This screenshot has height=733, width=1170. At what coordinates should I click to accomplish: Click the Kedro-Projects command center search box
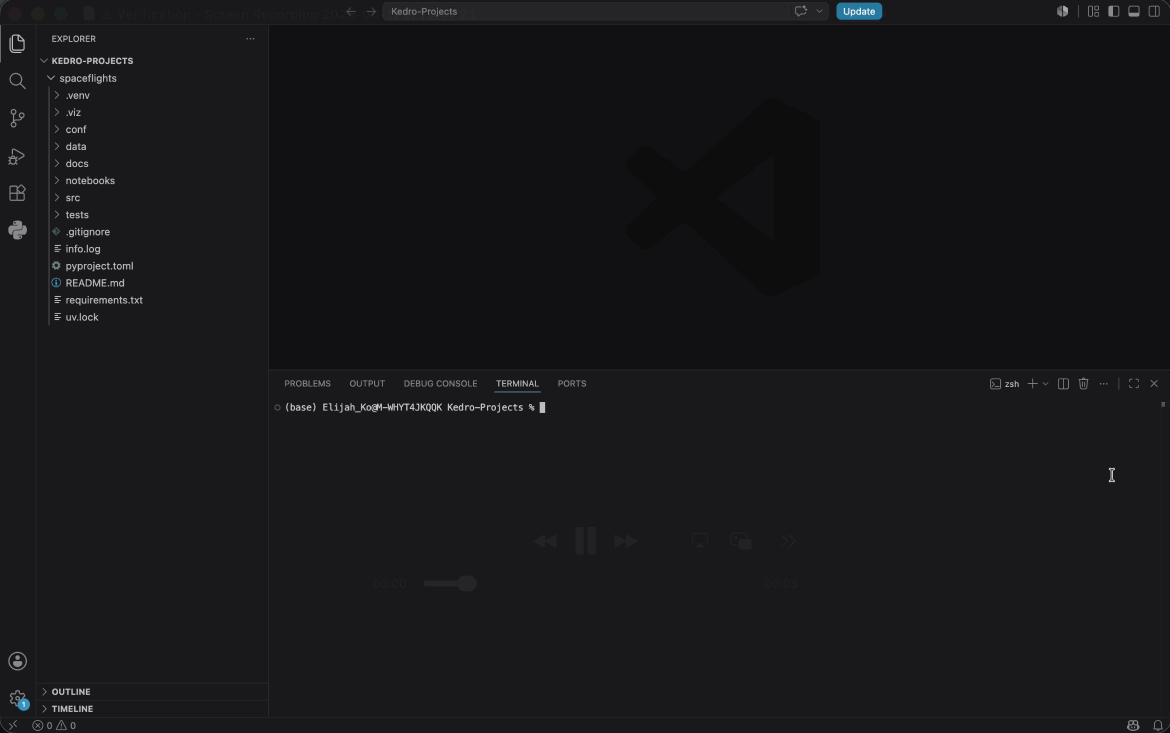[x=586, y=11]
